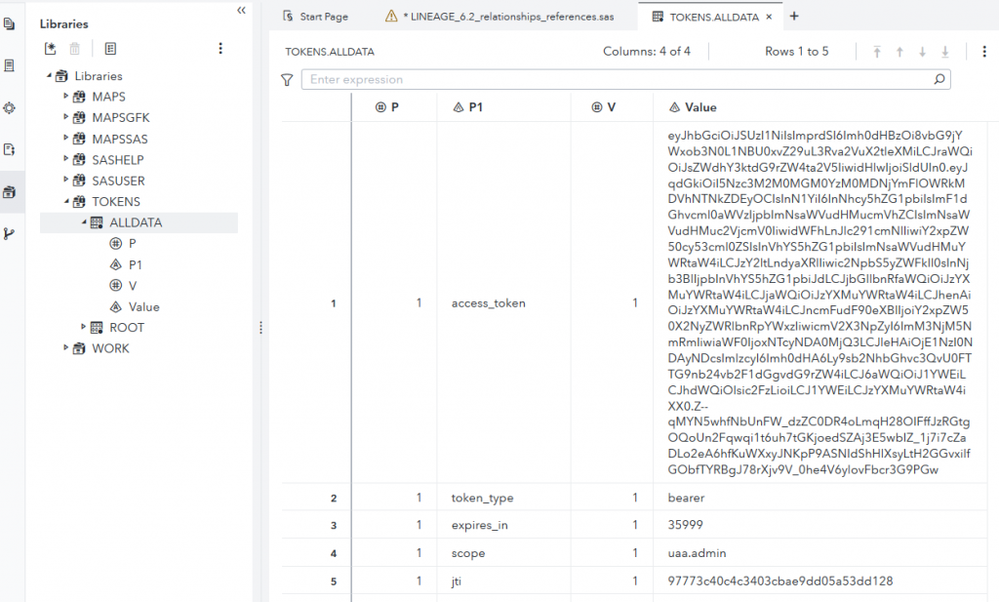Go to previous rows arrow
Image resolution: width=999 pixels, height=602 pixels.
click(x=900, y=52)
